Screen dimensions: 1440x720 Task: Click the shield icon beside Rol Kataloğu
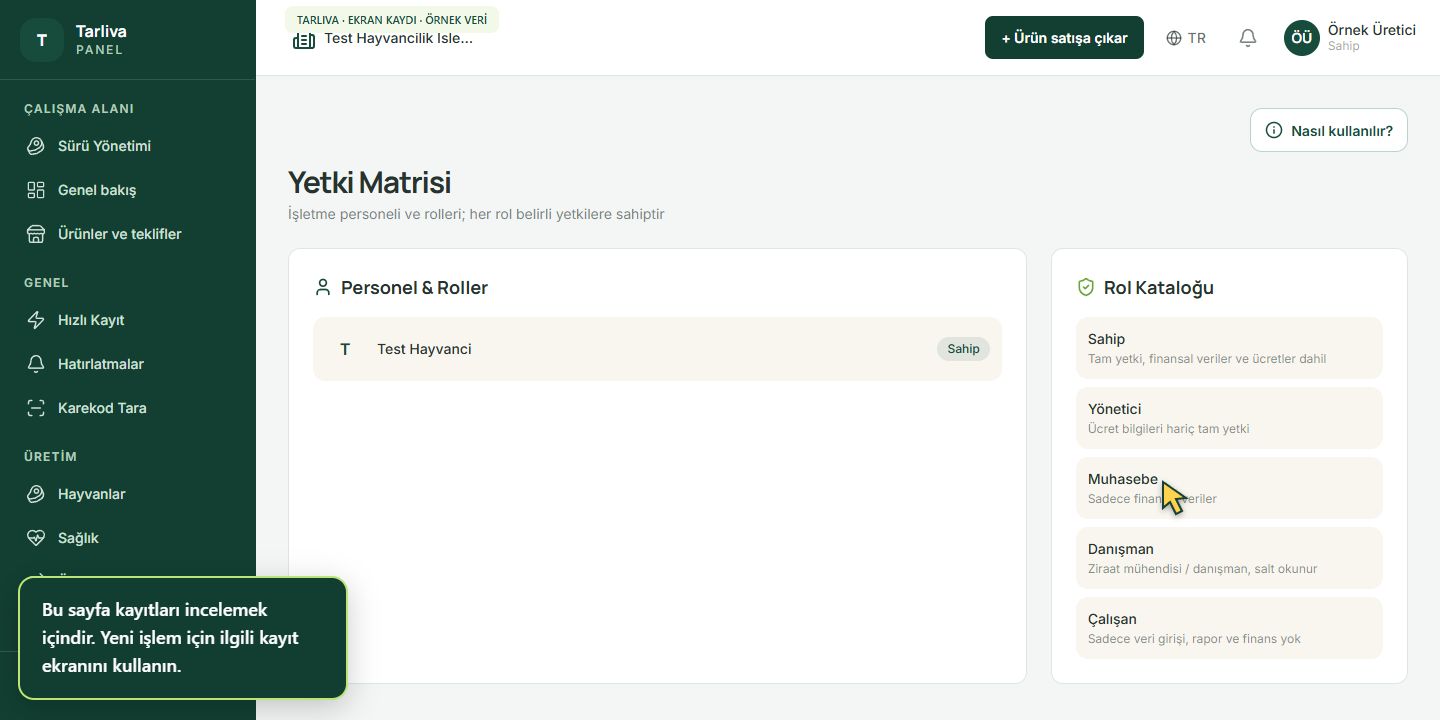tap(1085, 287)
